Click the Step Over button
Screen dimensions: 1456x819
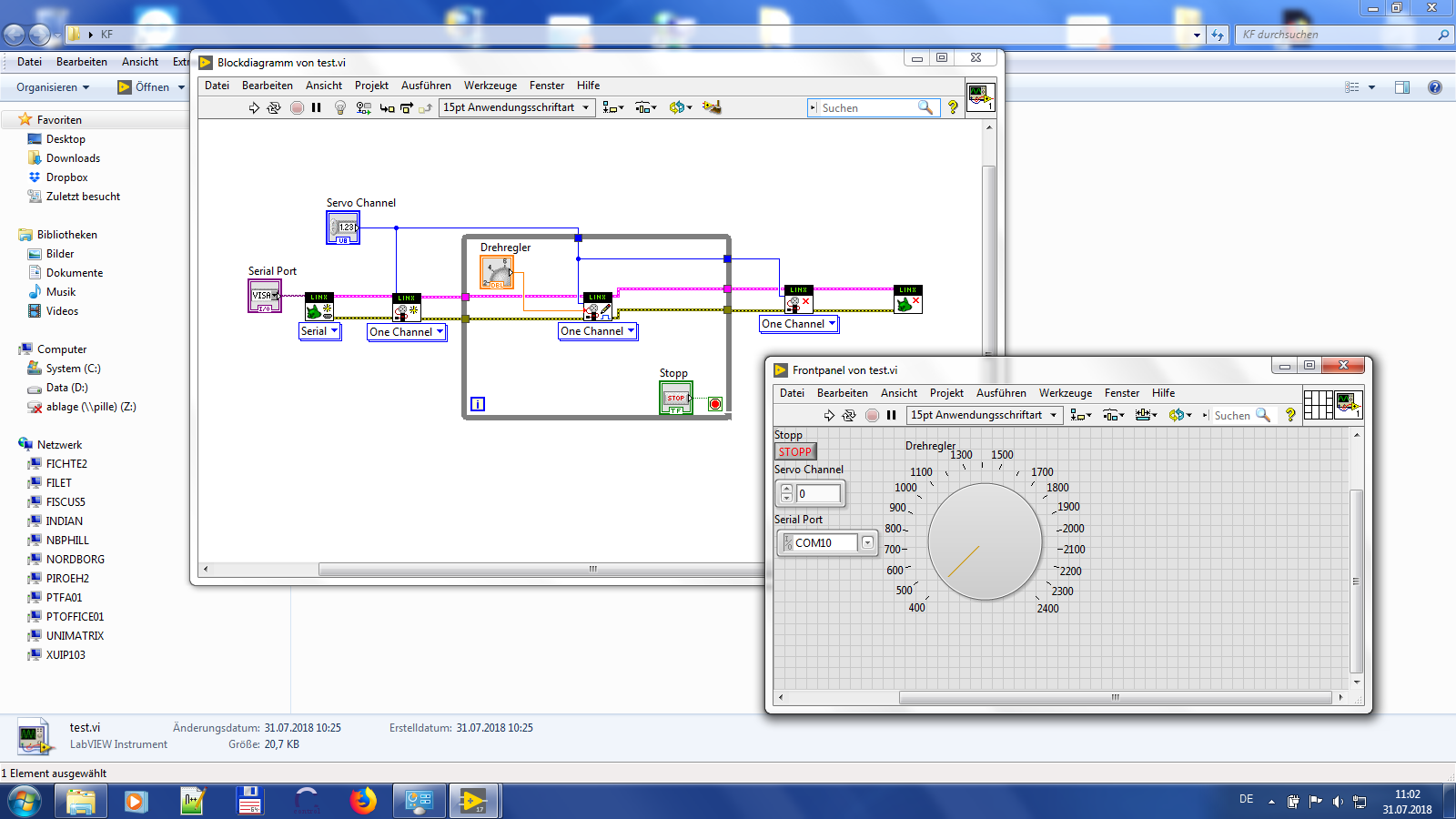pos(407,107)
